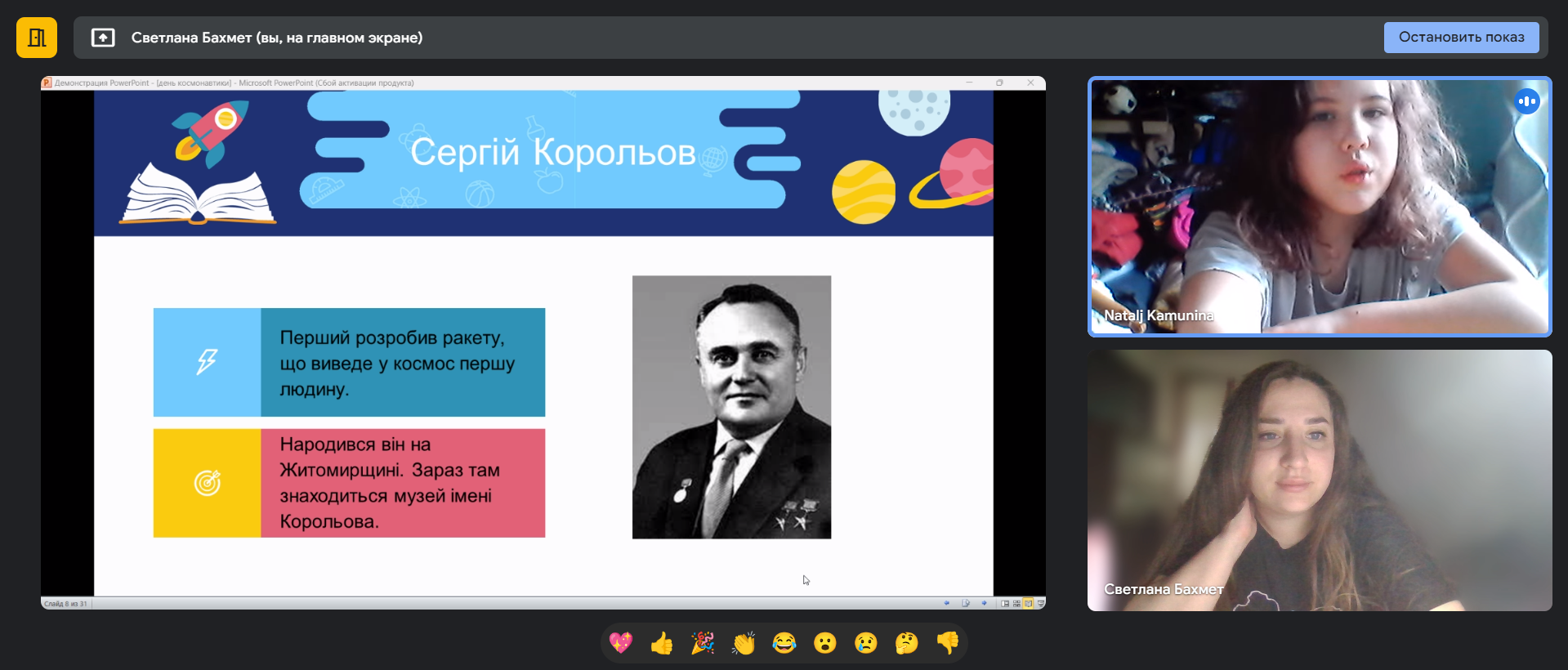This screenshot has width=1568, height=670.
Task: Stop presenting with Остановить показ button
Action: (1461, 38)
